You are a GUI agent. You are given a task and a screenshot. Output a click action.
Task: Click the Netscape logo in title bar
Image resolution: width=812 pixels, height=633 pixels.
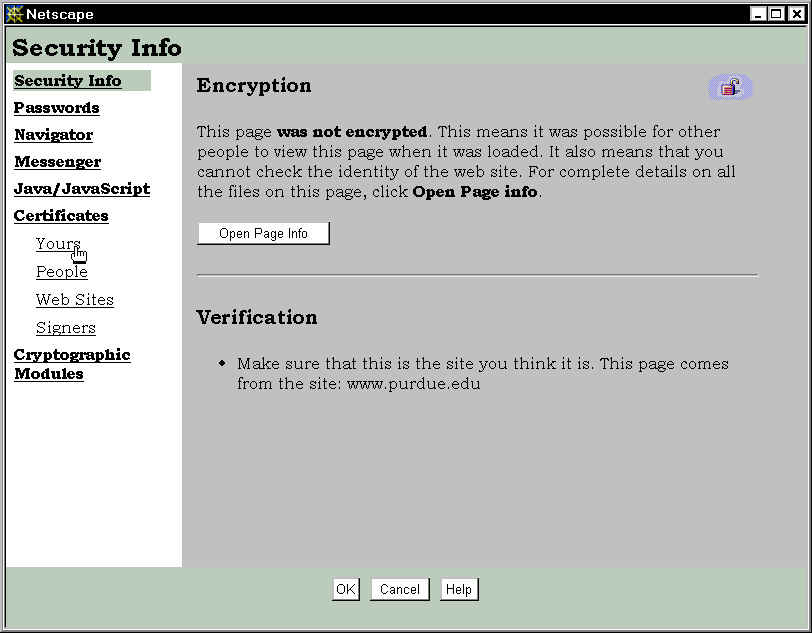14,14
